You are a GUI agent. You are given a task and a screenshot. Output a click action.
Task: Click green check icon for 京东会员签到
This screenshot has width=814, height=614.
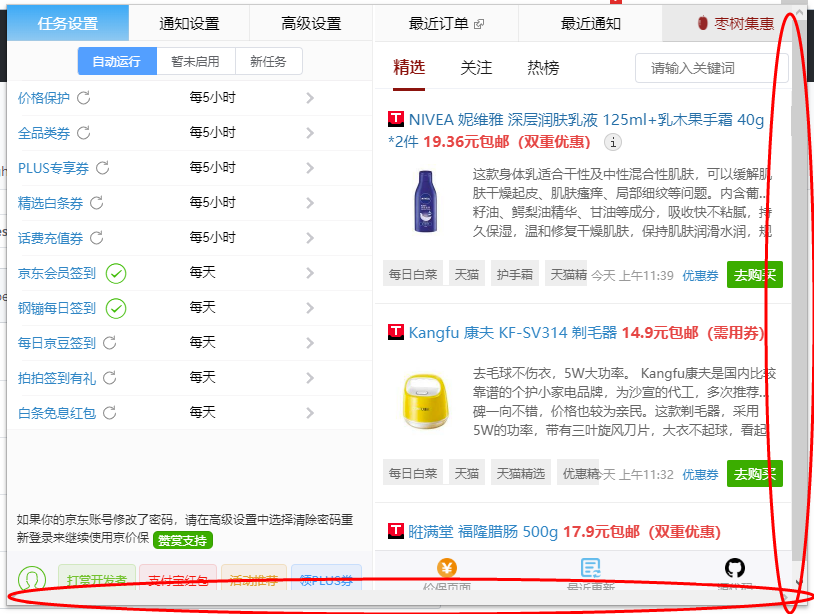(116, 273)
